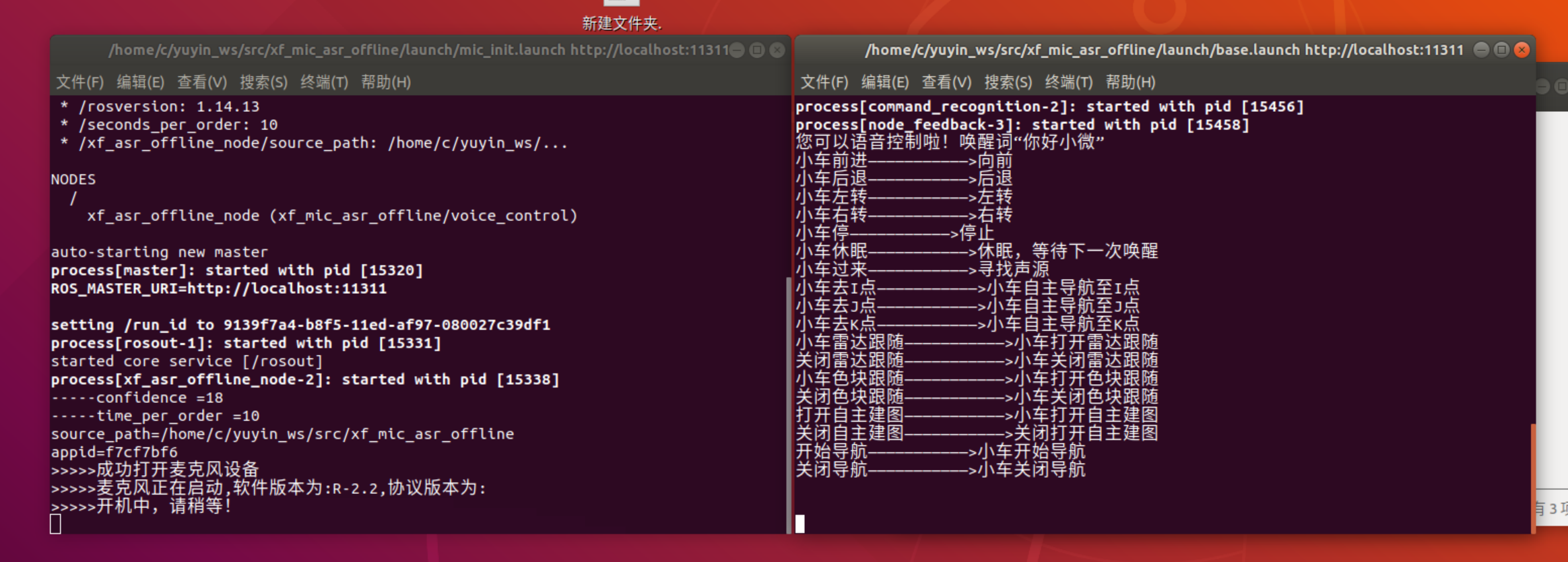Open 文件(F) menu in left terminal

pyautogui.click(x=79, y=82)
